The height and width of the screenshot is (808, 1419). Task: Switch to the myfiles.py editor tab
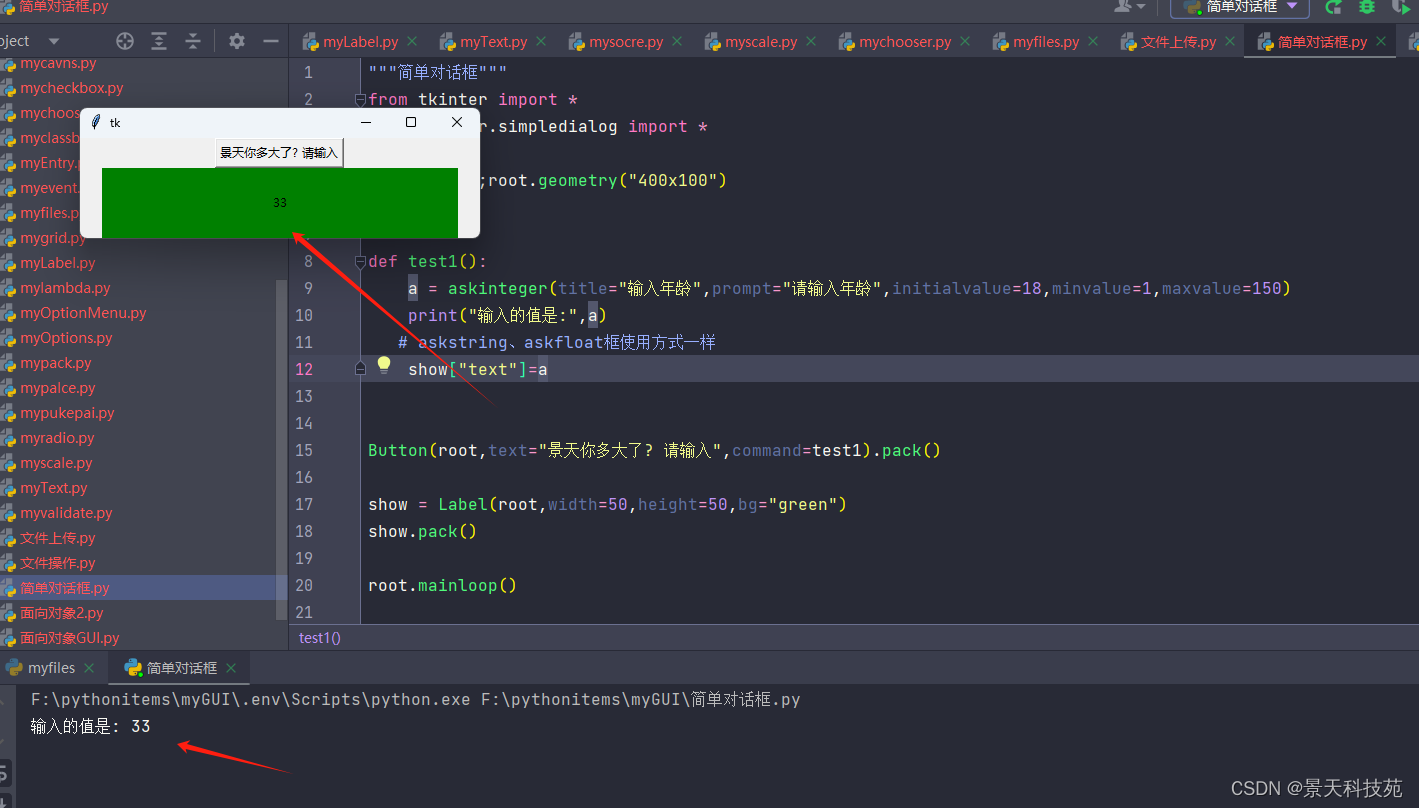click(x=1046, y=42)
